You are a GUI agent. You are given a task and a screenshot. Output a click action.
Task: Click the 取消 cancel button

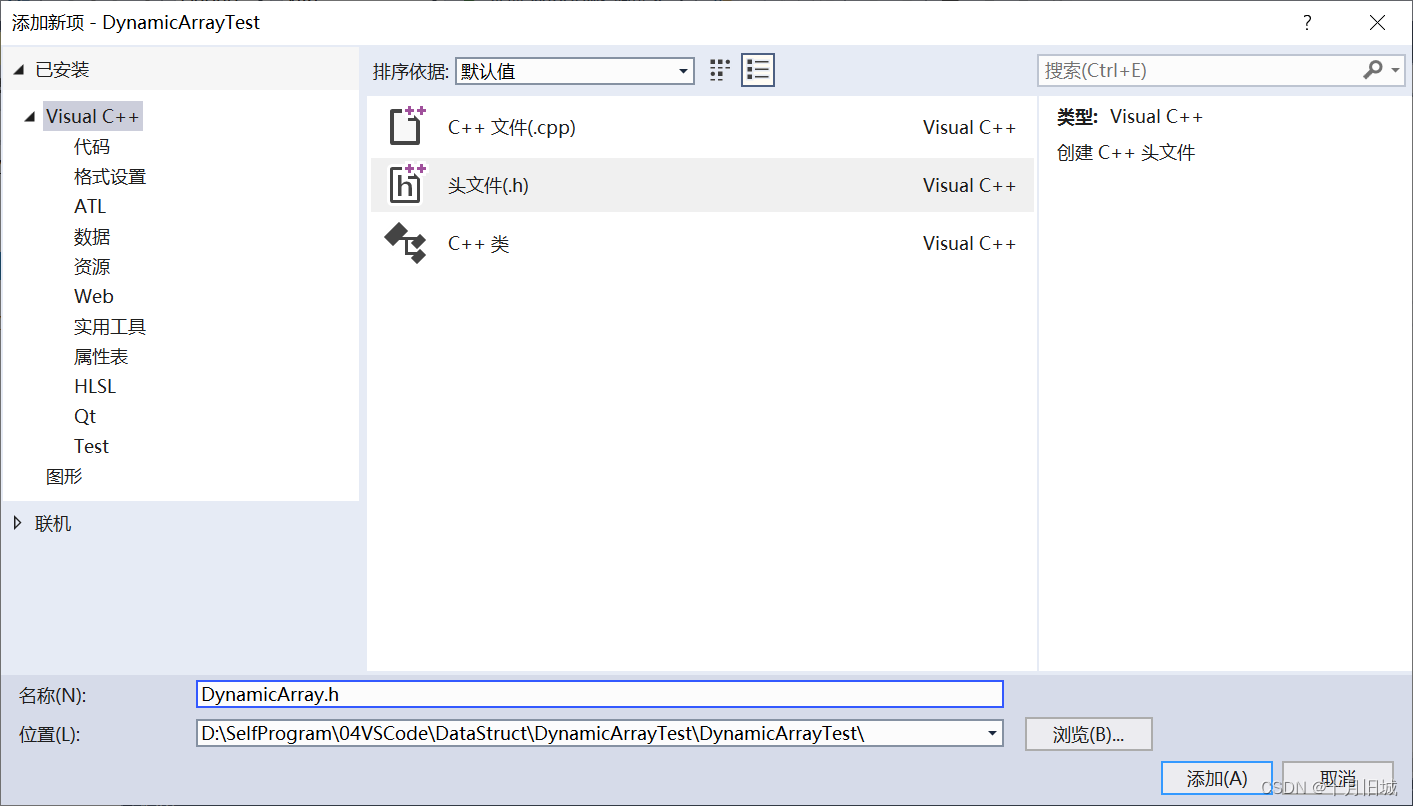tap(1337, 778)
